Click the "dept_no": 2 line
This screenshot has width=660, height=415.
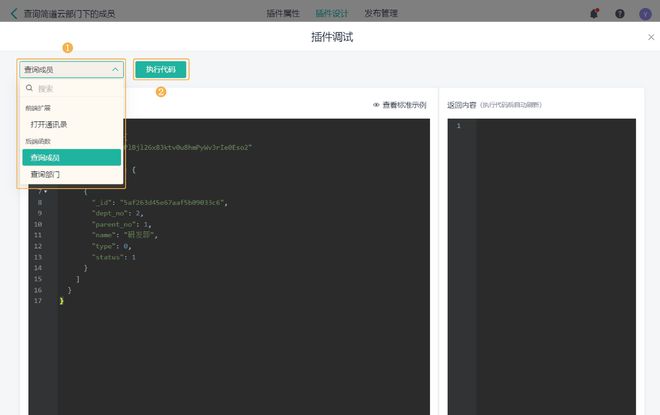click(x=118, y=213)
